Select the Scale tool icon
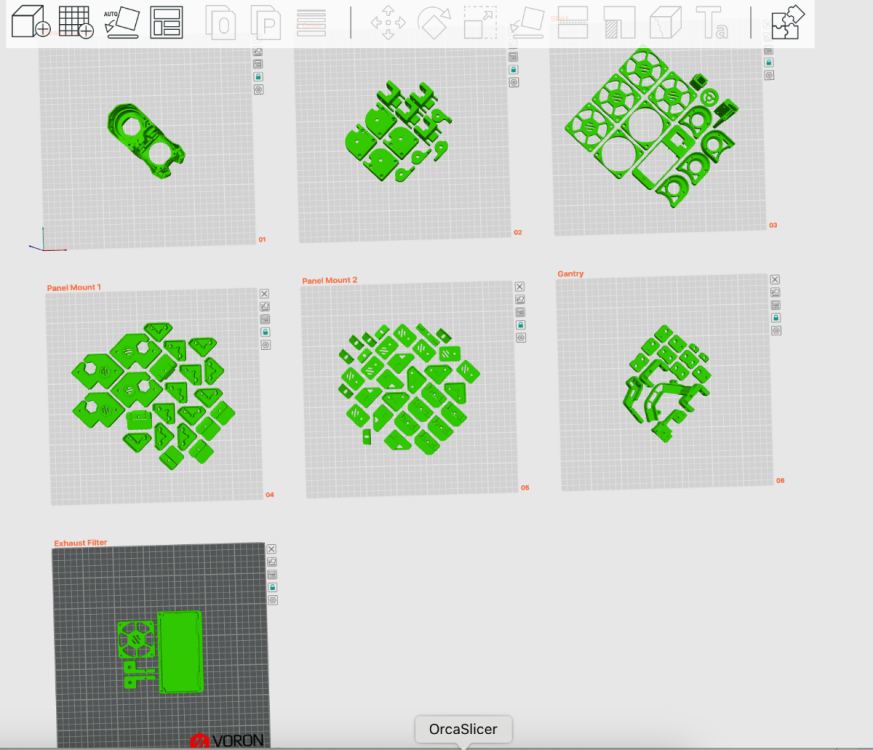Viewport: 873px width, 750px height. pos(480,22)
